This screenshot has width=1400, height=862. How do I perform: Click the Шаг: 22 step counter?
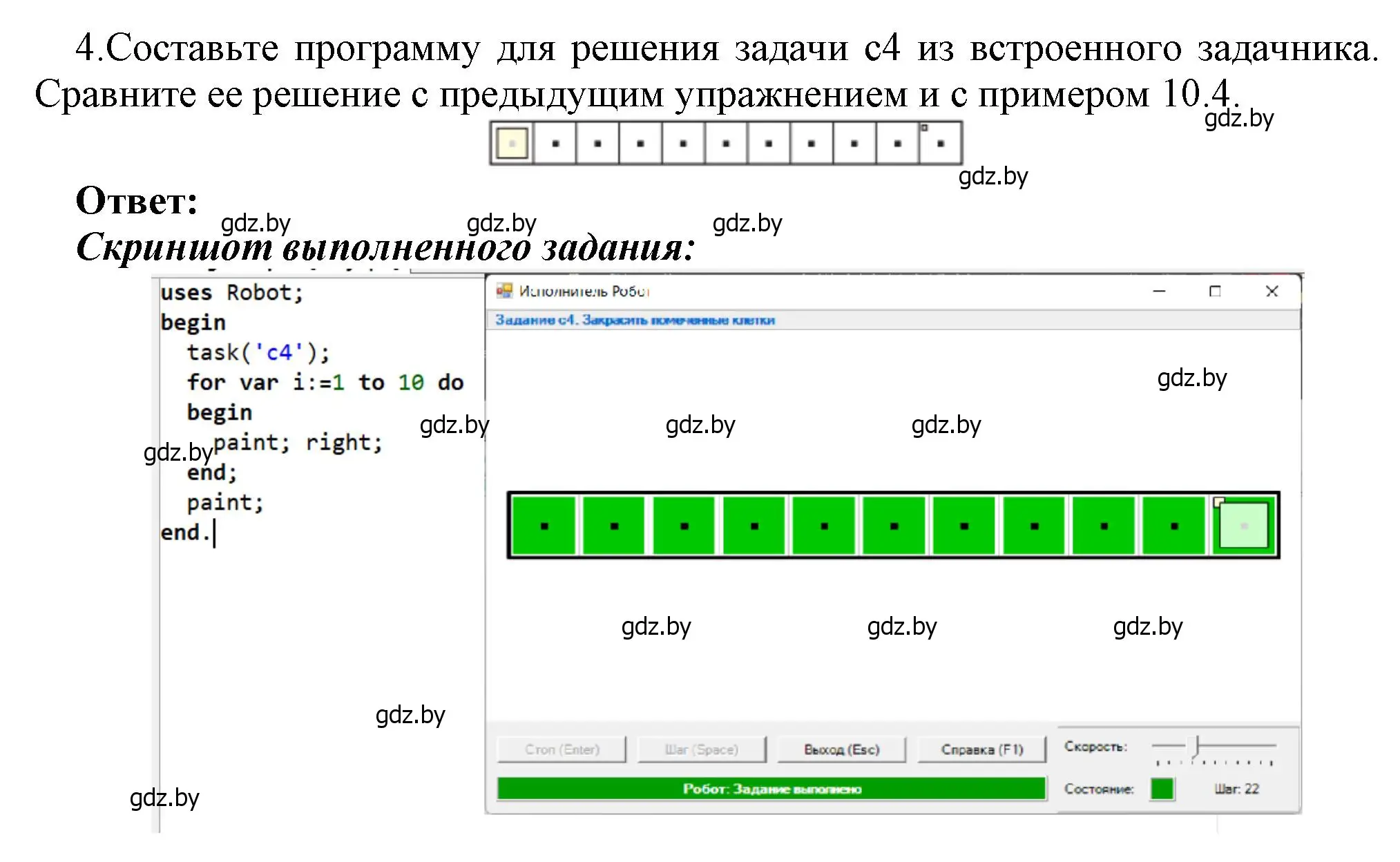pyautogui.click(x=1236, y=789)
